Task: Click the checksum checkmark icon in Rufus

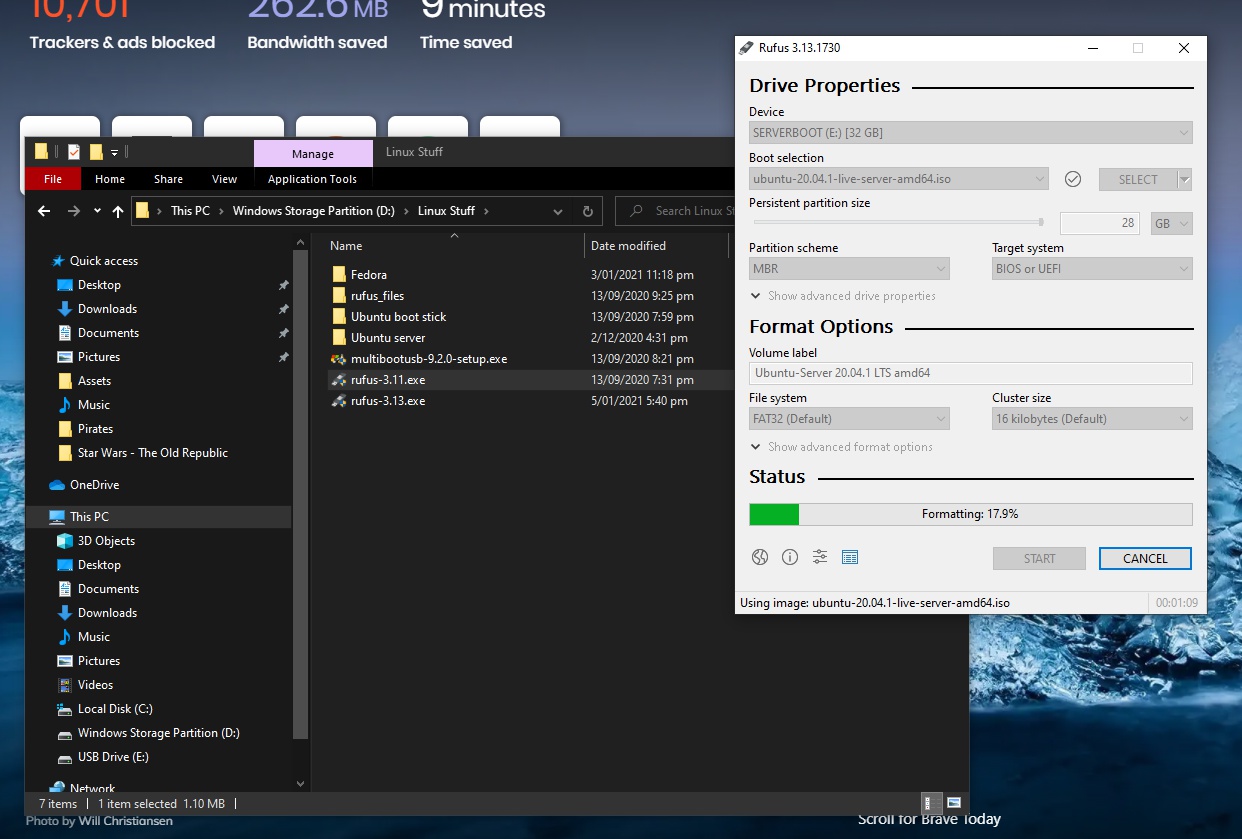Action: [1073, 179]
